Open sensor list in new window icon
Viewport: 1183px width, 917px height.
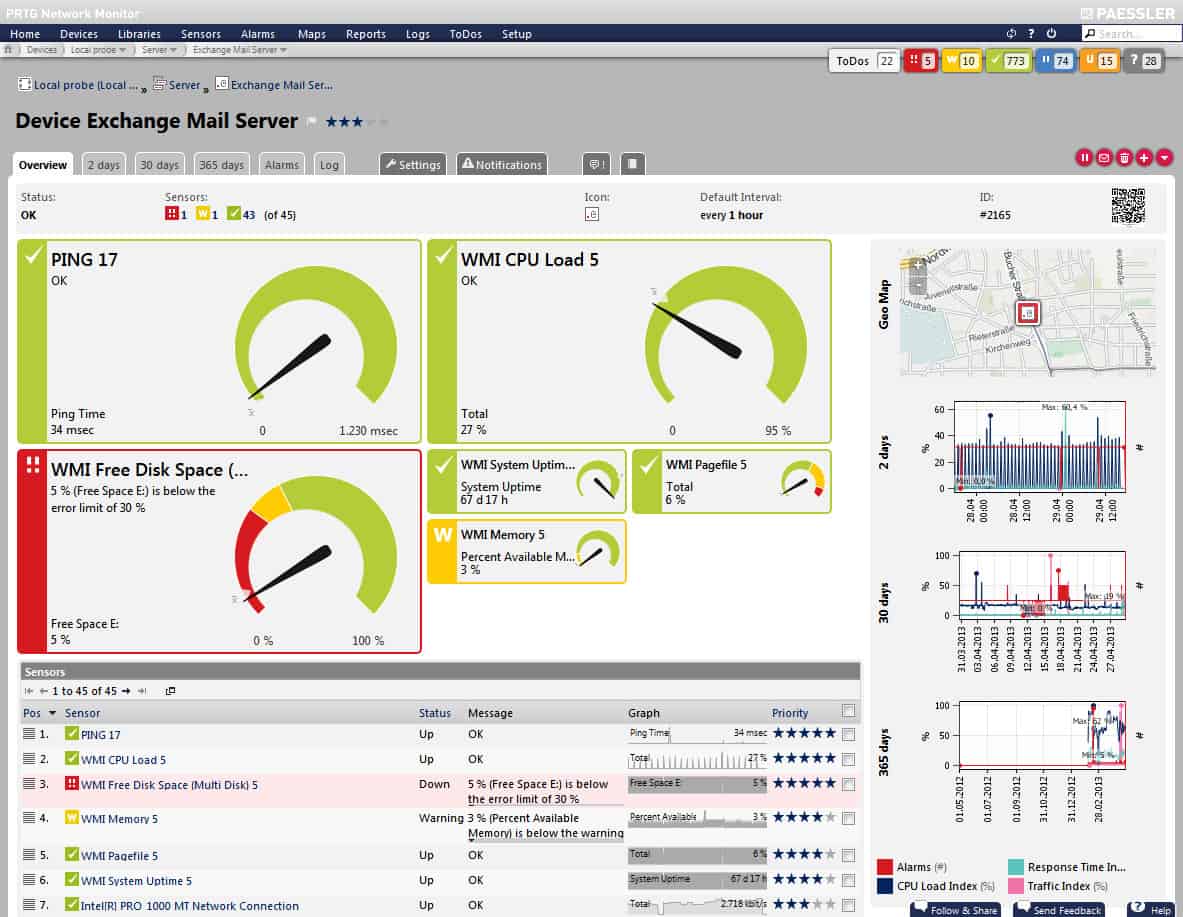[x=170, y=691]
